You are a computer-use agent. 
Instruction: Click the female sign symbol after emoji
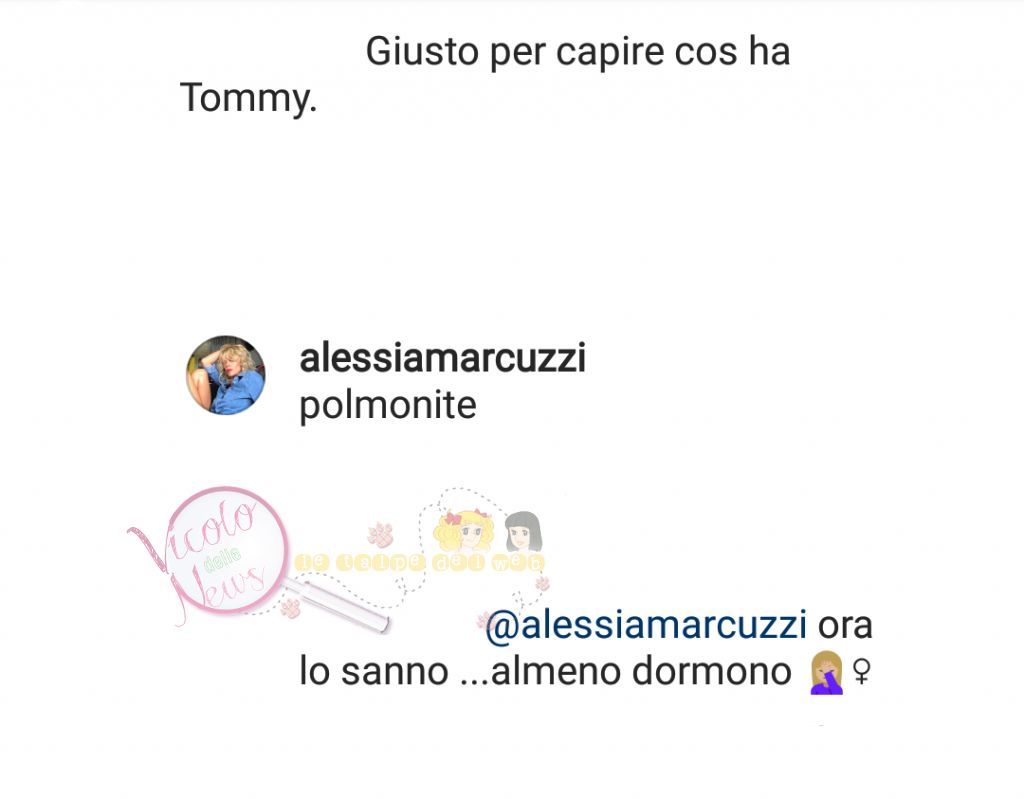862,672
